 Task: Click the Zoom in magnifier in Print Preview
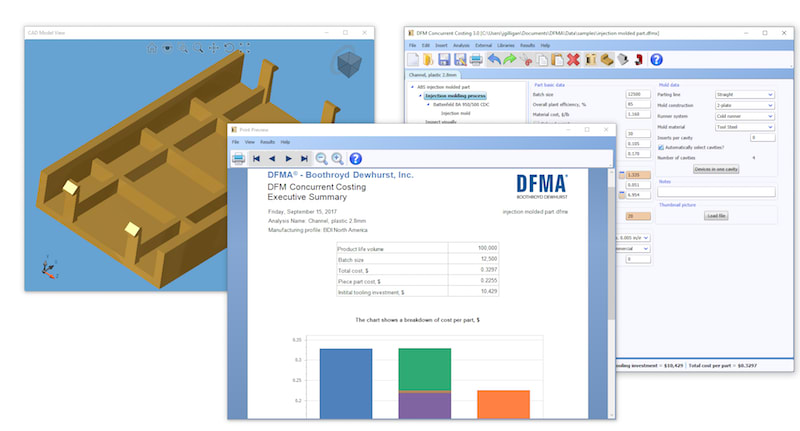click(337, 159)
